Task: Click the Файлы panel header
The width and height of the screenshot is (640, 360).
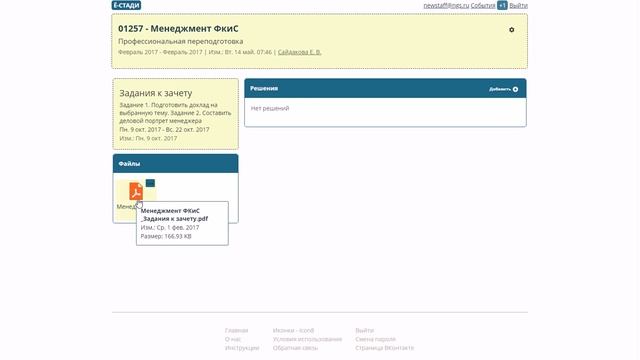Action: click(x=176, y=164)
